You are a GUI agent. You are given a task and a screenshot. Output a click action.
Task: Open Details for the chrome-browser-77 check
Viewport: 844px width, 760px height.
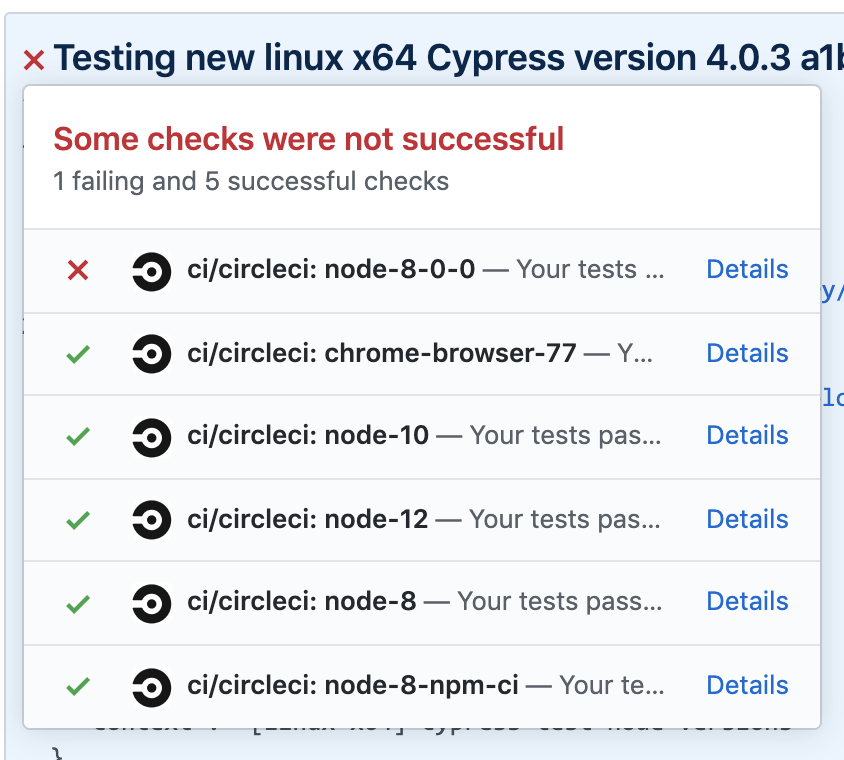(x=747, y=353)
